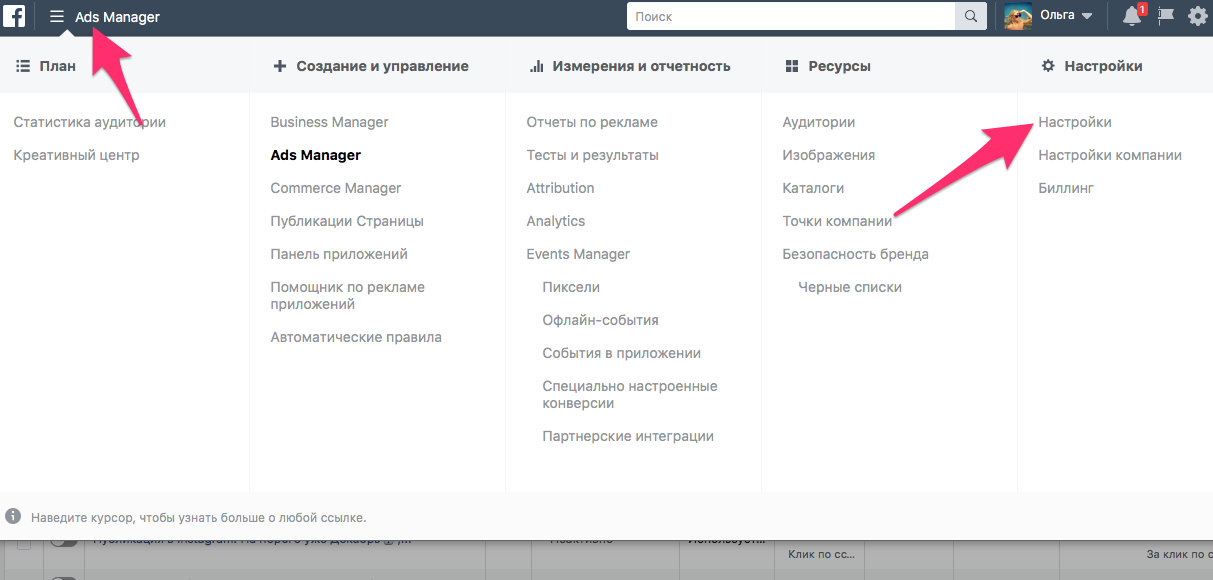Image resolution: width=1213 pixels, height=580 pixels.
Task: Open the gear settings icon in top bar
Action: [x=1197, y=16]
